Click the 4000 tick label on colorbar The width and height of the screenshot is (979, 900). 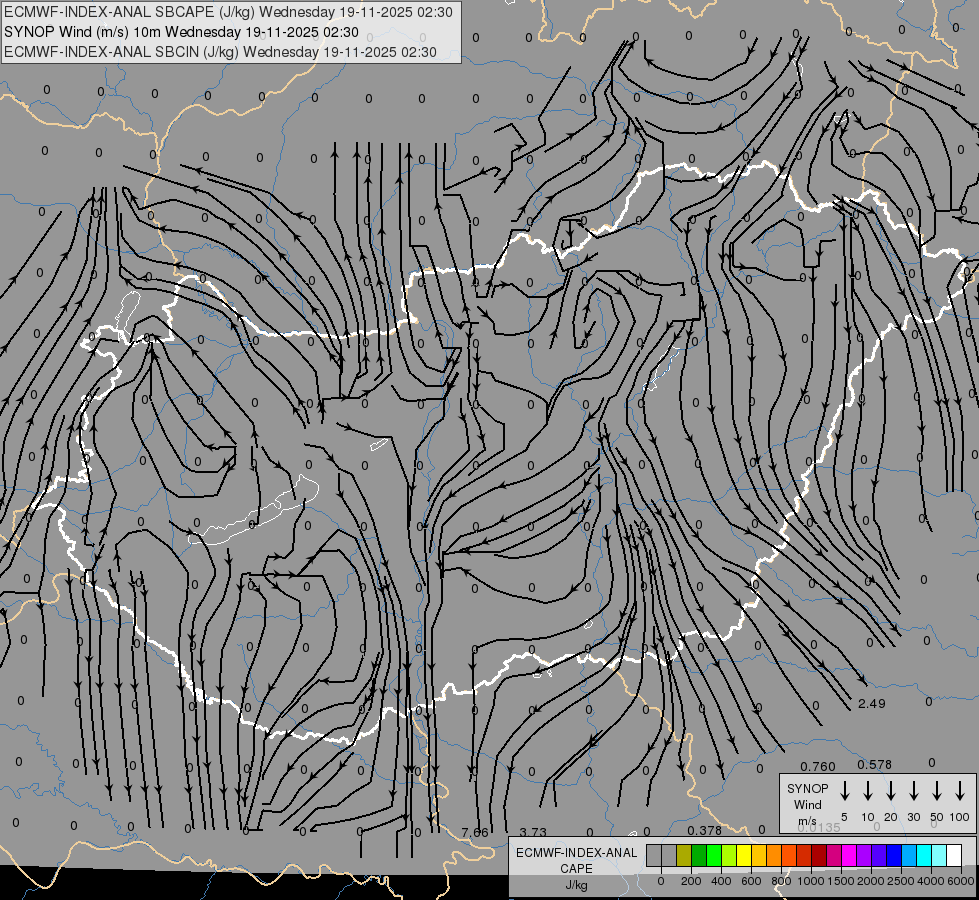click(x=931, y=881)
